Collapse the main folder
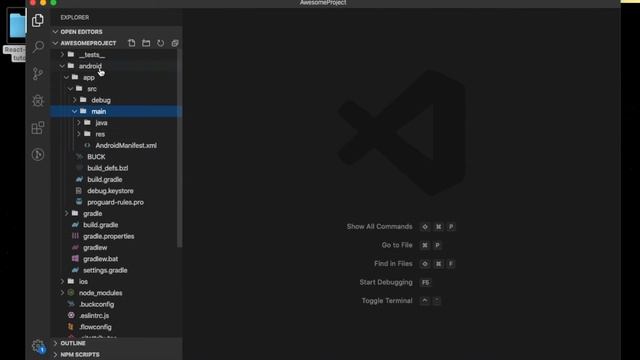This screenshot has height=360, width=640. click(74, 111)
